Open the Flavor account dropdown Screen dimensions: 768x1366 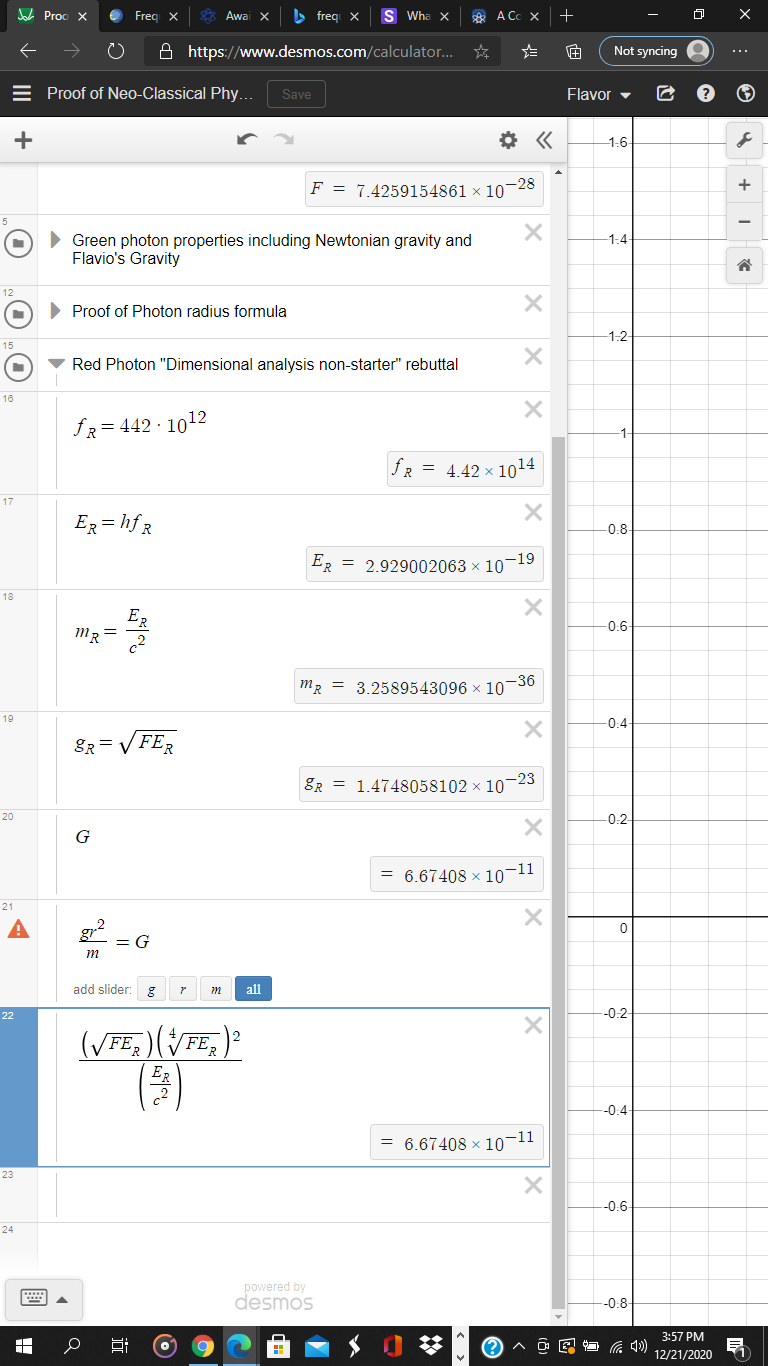(599, 94)
